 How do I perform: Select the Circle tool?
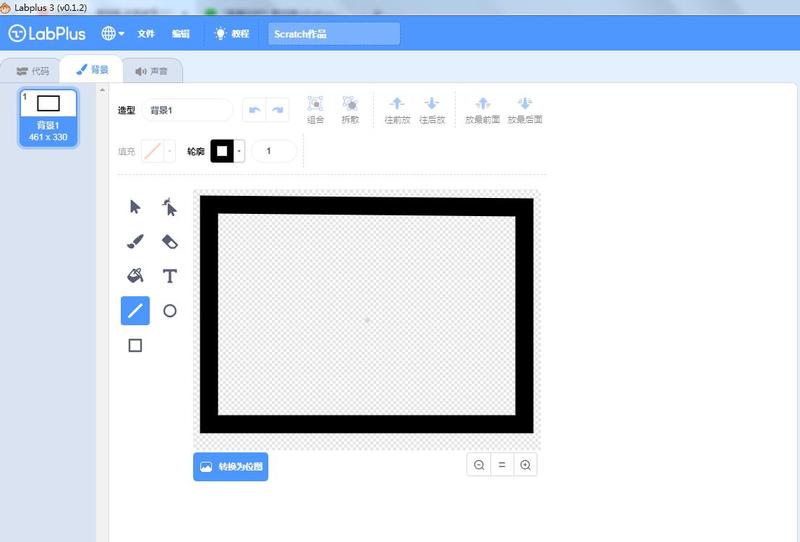[170, 311]
